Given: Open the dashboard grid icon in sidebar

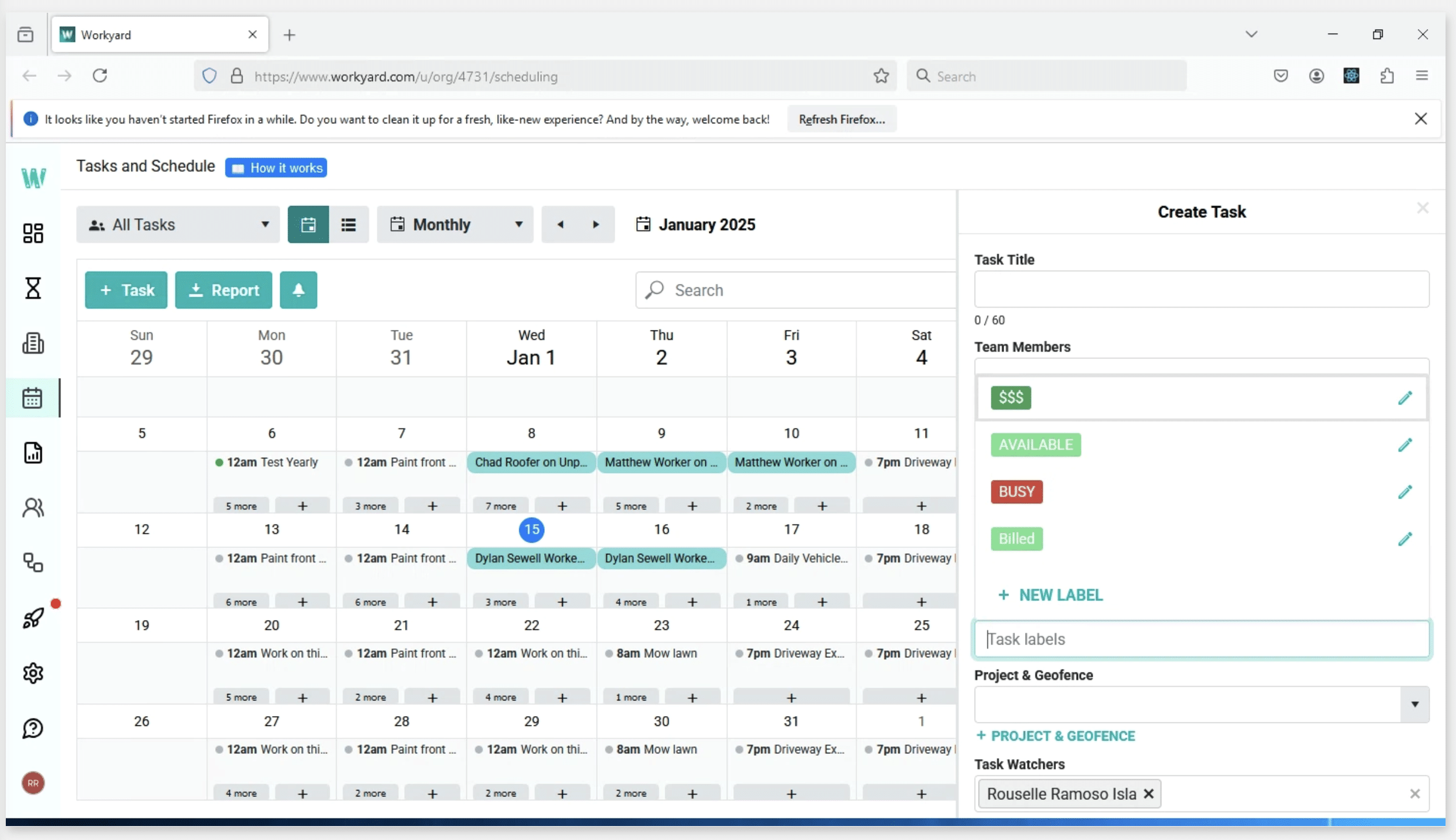Looking at the screenshot, I should [x=33, y=233].
